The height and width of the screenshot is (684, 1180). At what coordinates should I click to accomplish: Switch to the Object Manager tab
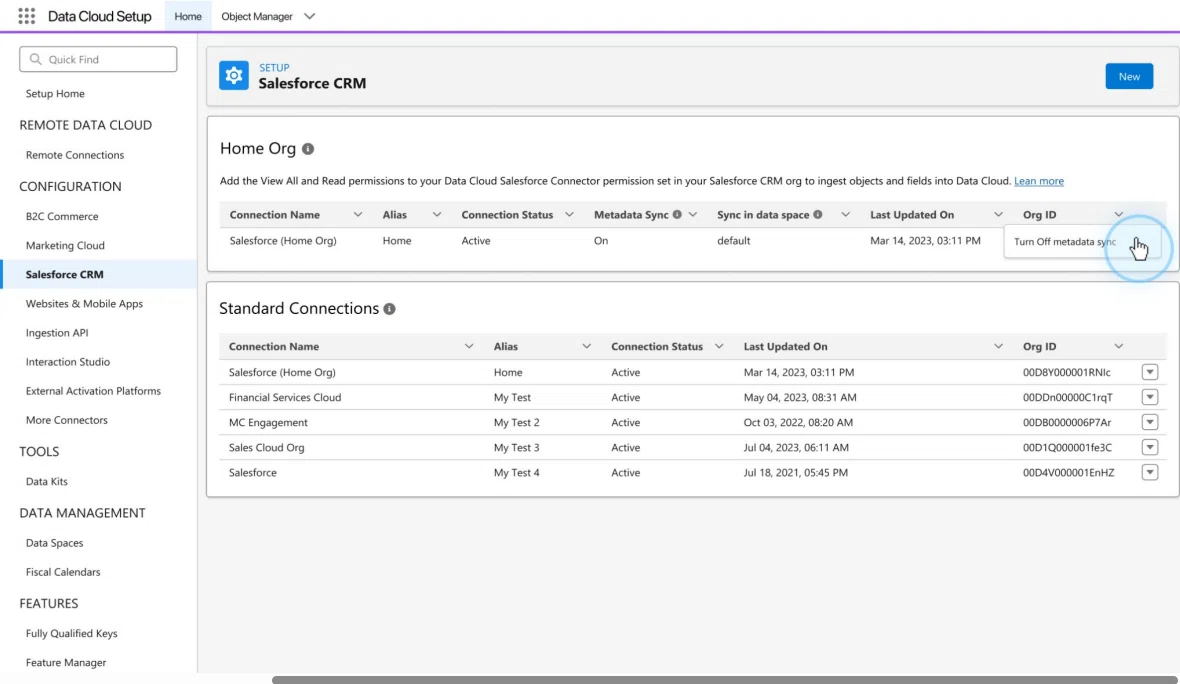[257, 16]
